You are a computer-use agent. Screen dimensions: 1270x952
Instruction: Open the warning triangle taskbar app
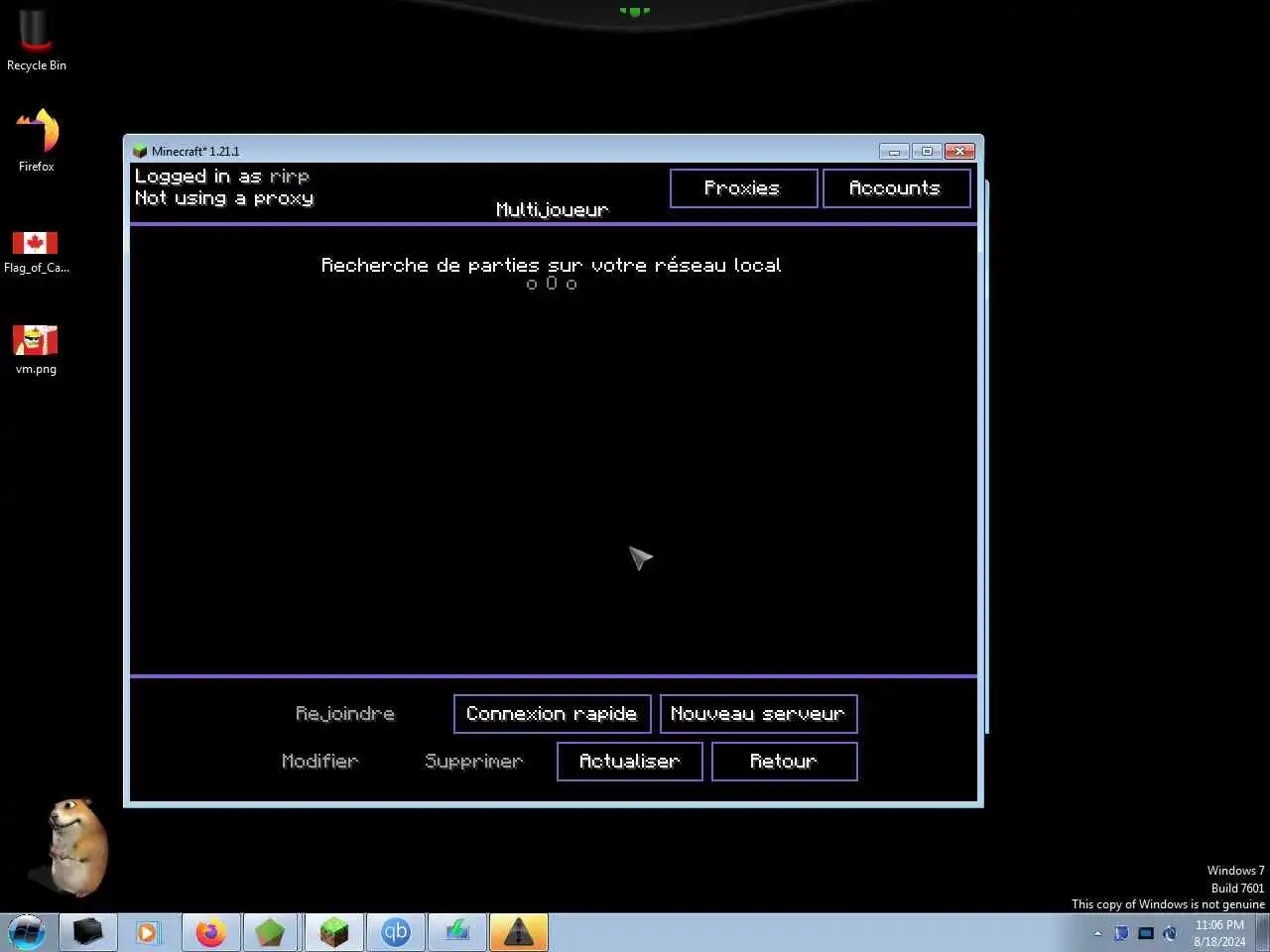click(x=519, y=933)
